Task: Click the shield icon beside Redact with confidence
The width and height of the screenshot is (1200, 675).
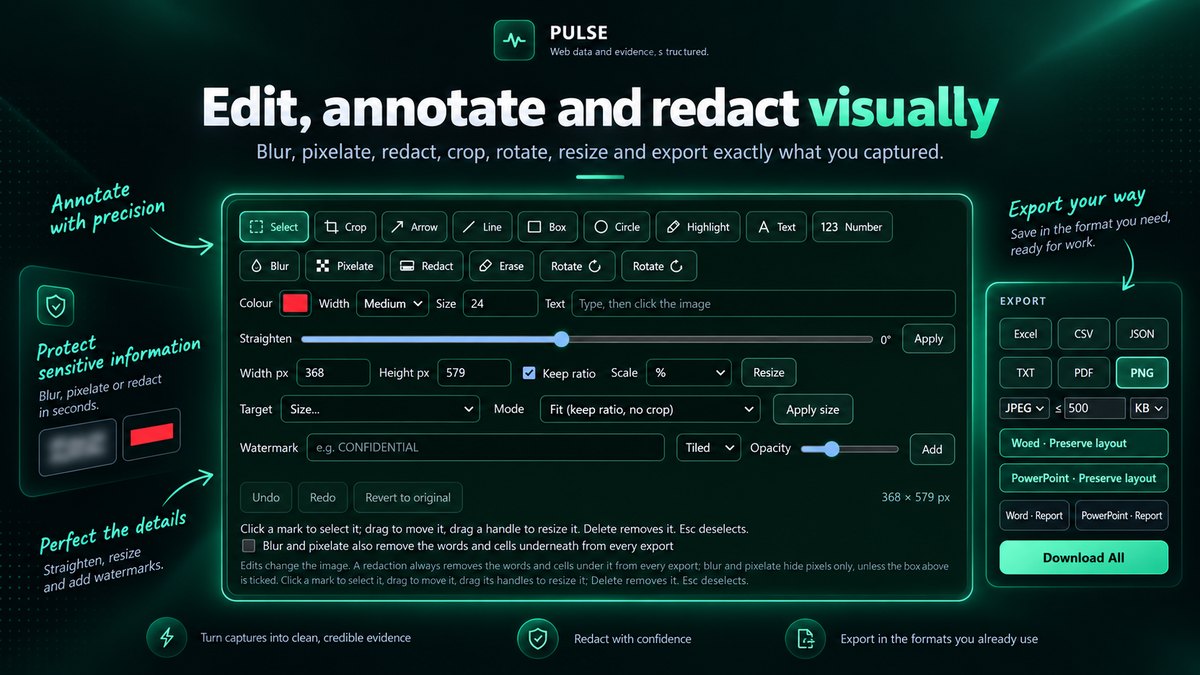Action: pos(537,638)
